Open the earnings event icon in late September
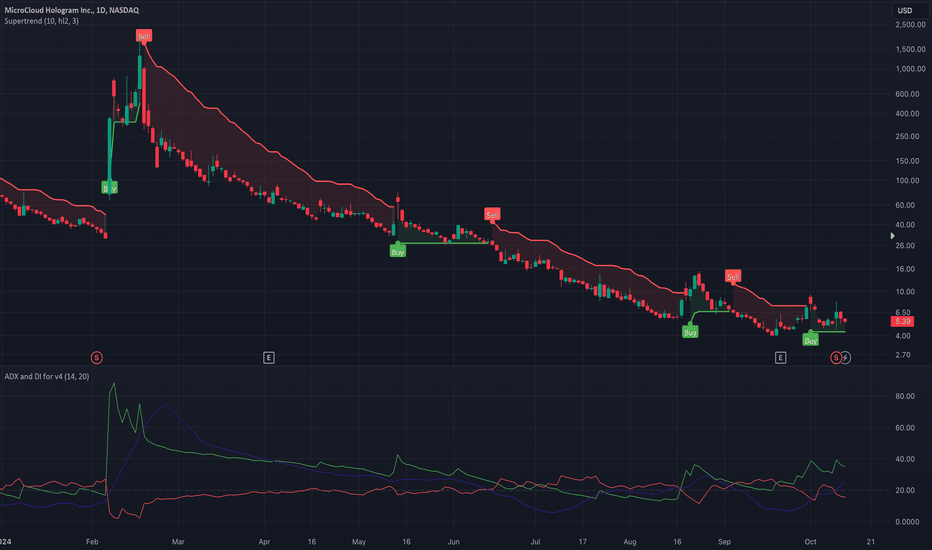This screenshot has height=550, width=932. [780, 357]
